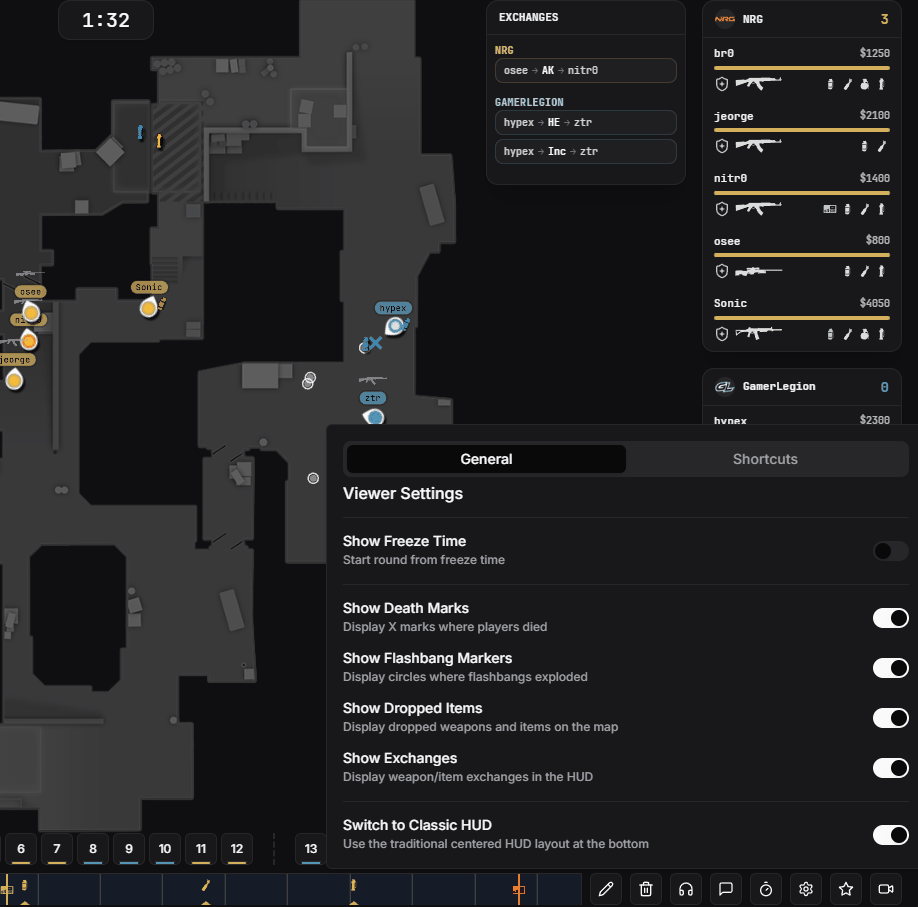Jump to round 13
918x907 pixels.
pyautogui.click(x=311, y=849)
